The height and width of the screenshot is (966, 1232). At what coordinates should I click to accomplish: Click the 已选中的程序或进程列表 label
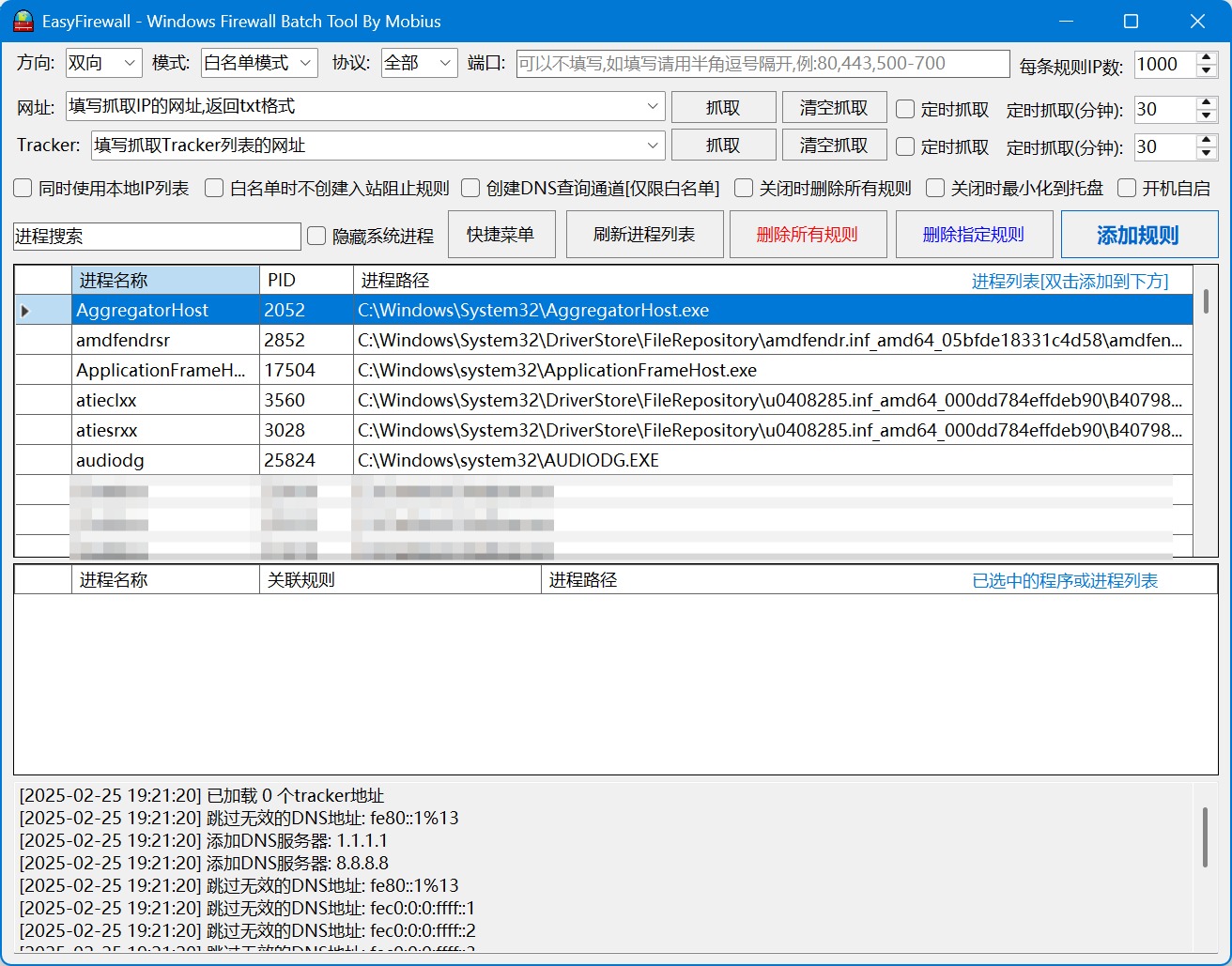1065,581
